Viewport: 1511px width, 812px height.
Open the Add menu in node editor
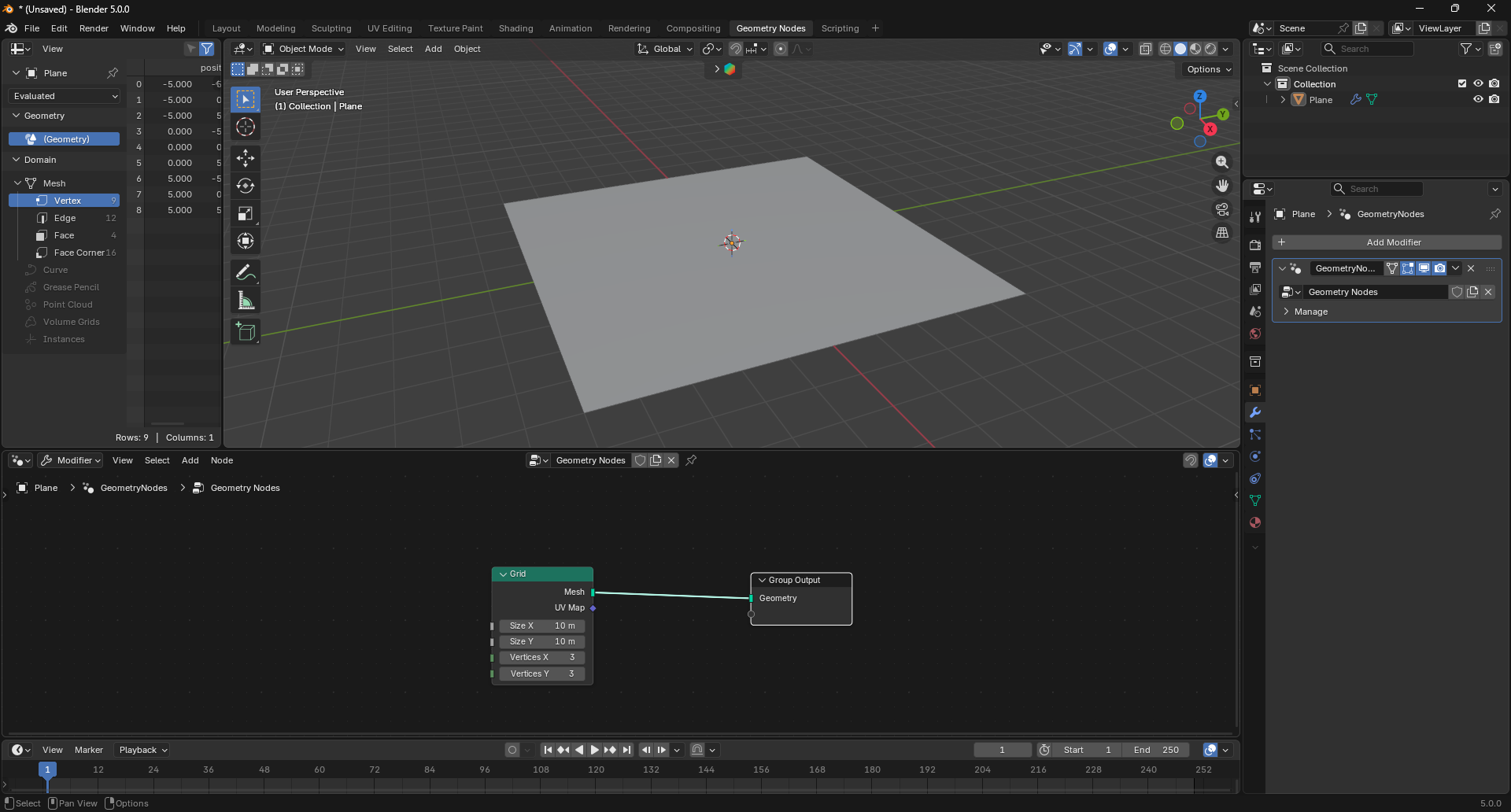click(x=190, y=460)
